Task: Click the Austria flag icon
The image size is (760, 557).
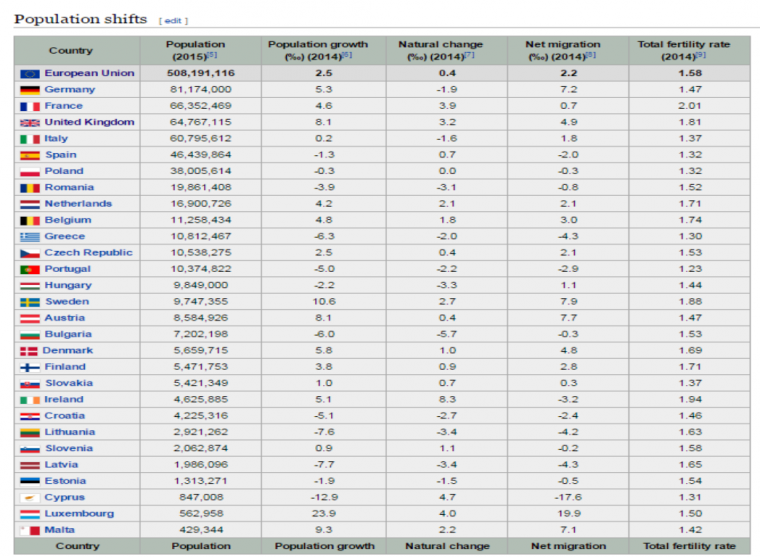Action: click(30, 318)
